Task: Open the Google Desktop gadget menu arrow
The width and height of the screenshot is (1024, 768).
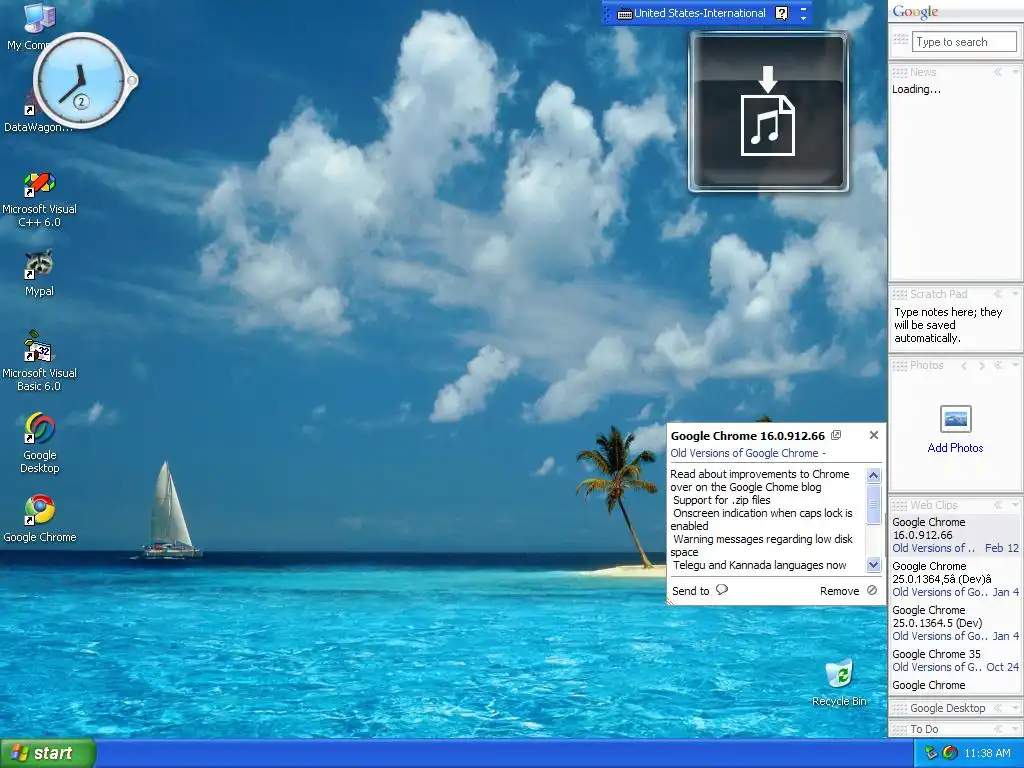Action: 1015,708
